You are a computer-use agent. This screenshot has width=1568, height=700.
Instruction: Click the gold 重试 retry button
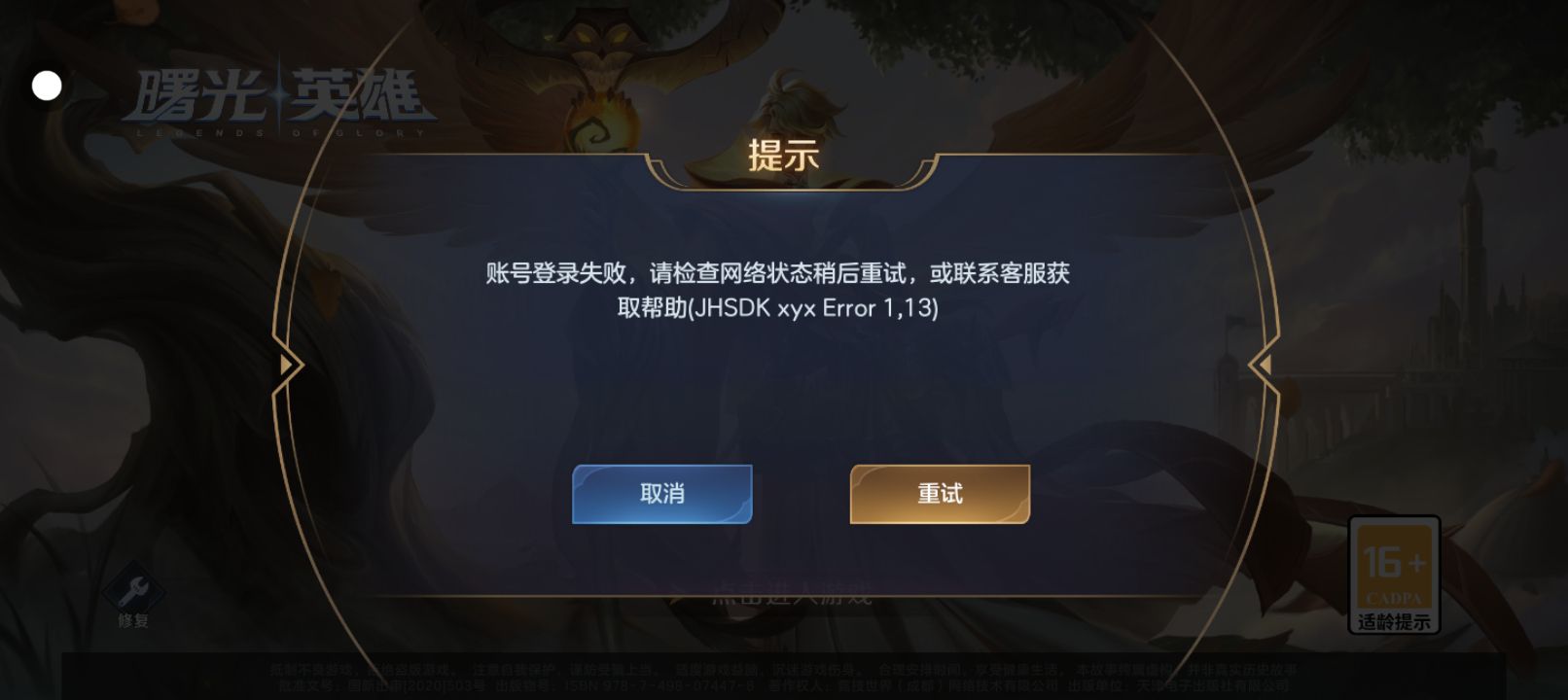940,494
